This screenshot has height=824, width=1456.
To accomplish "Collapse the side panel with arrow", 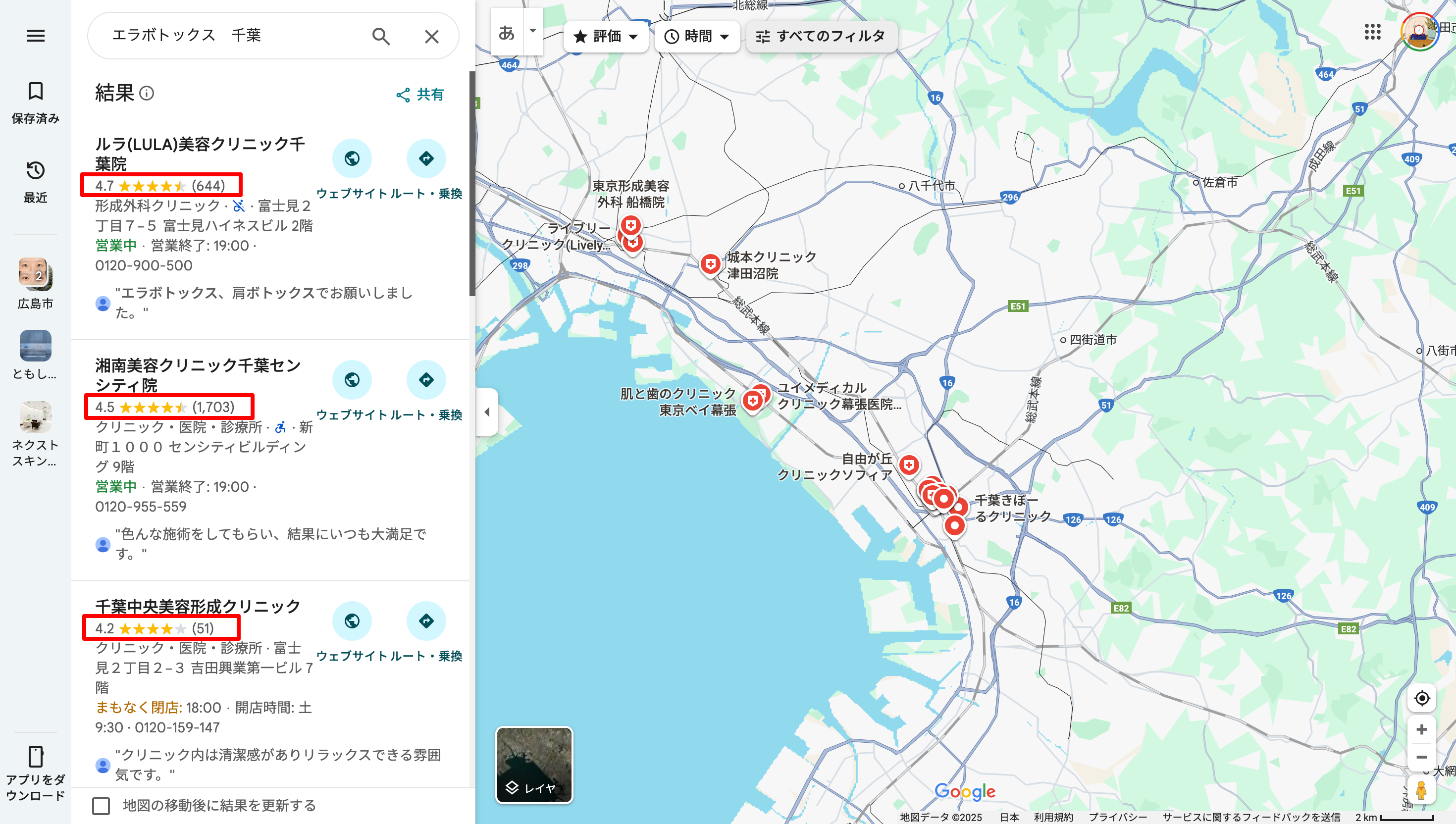I will (x=487, y=412).
